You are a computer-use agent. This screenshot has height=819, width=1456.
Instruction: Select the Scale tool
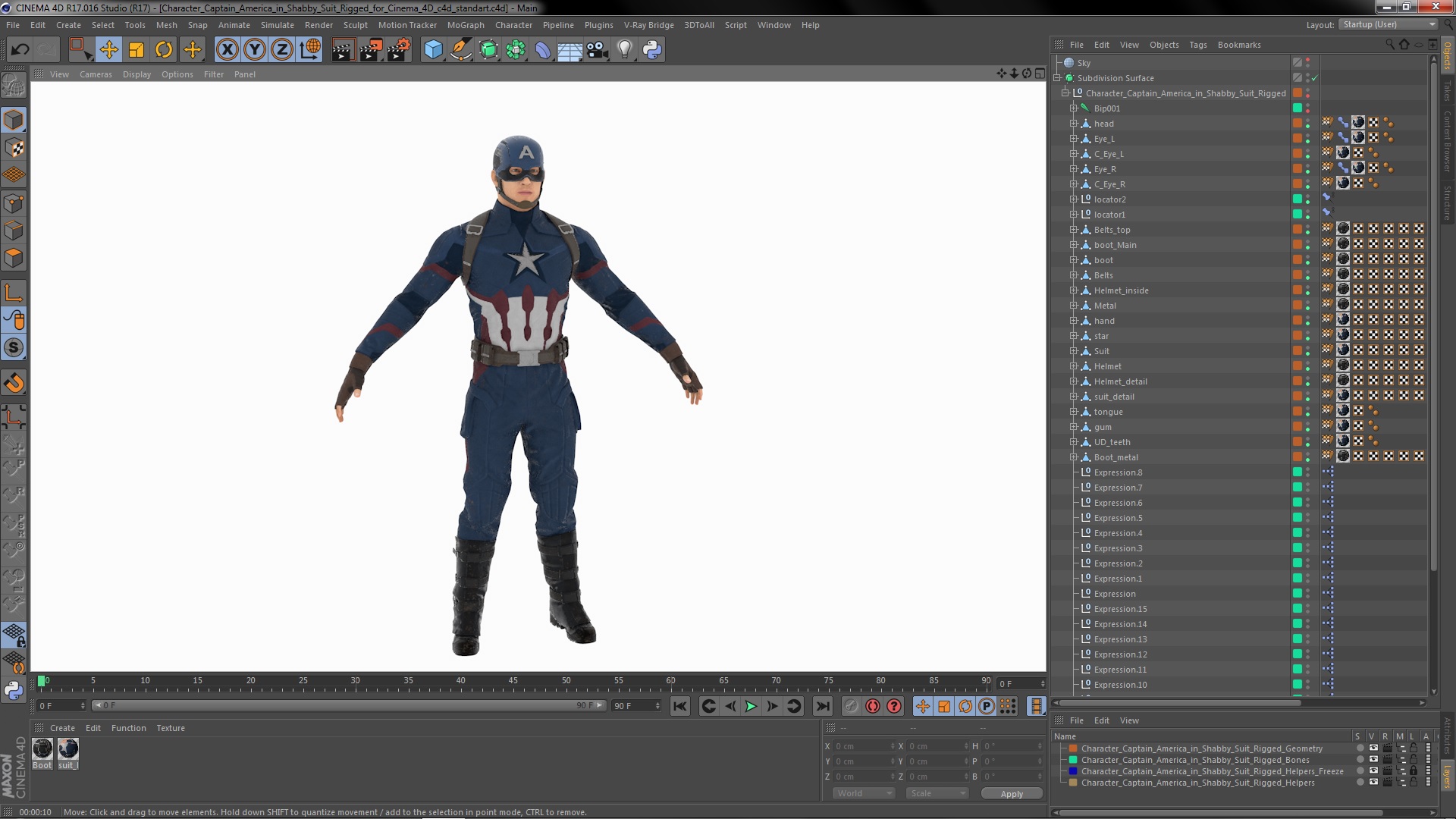click(136, 50)
